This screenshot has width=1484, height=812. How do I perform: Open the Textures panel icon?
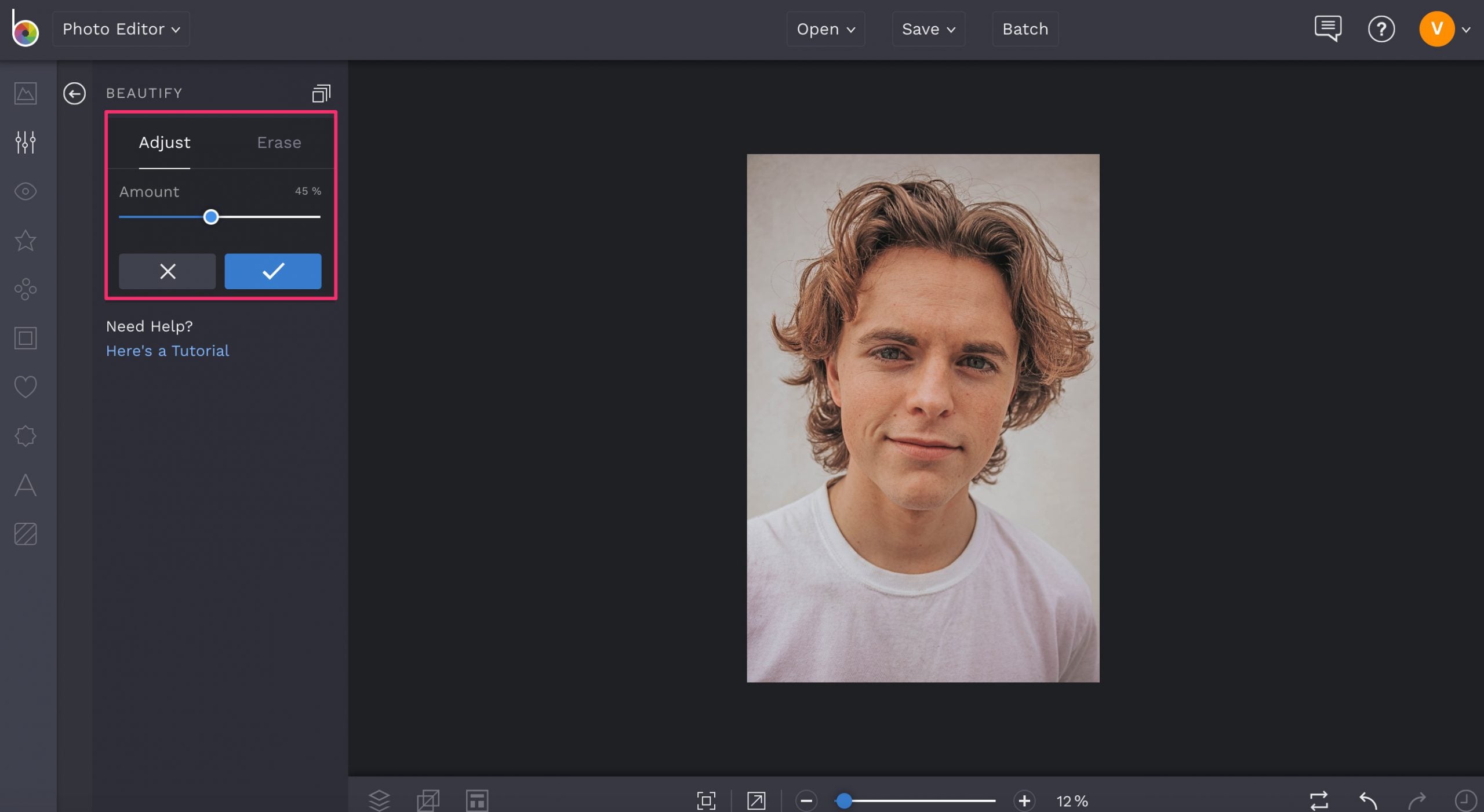click(x=24, y=534)
